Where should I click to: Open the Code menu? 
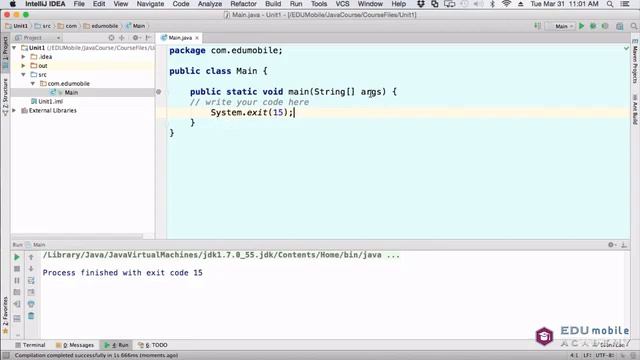click(180, 4)
